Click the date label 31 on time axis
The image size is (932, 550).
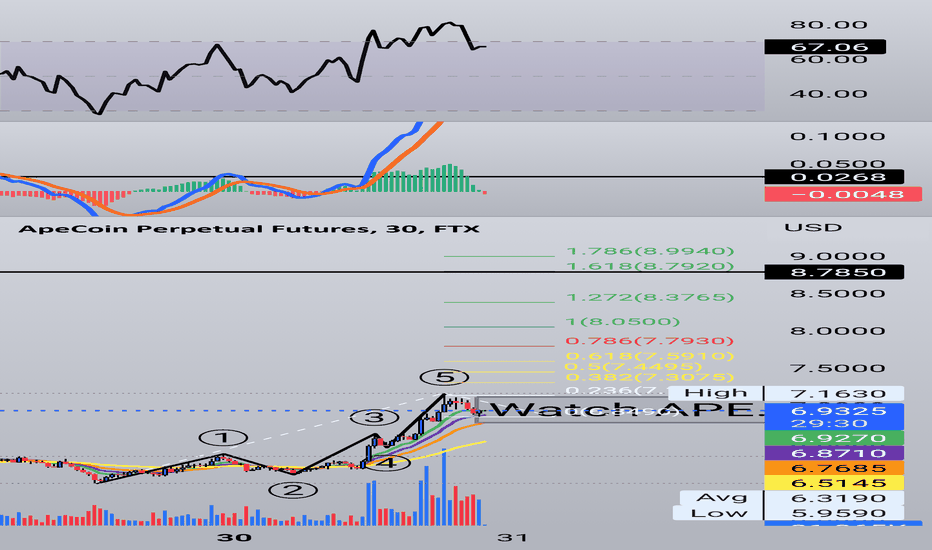pyautogui.click(x=512, y=538)
